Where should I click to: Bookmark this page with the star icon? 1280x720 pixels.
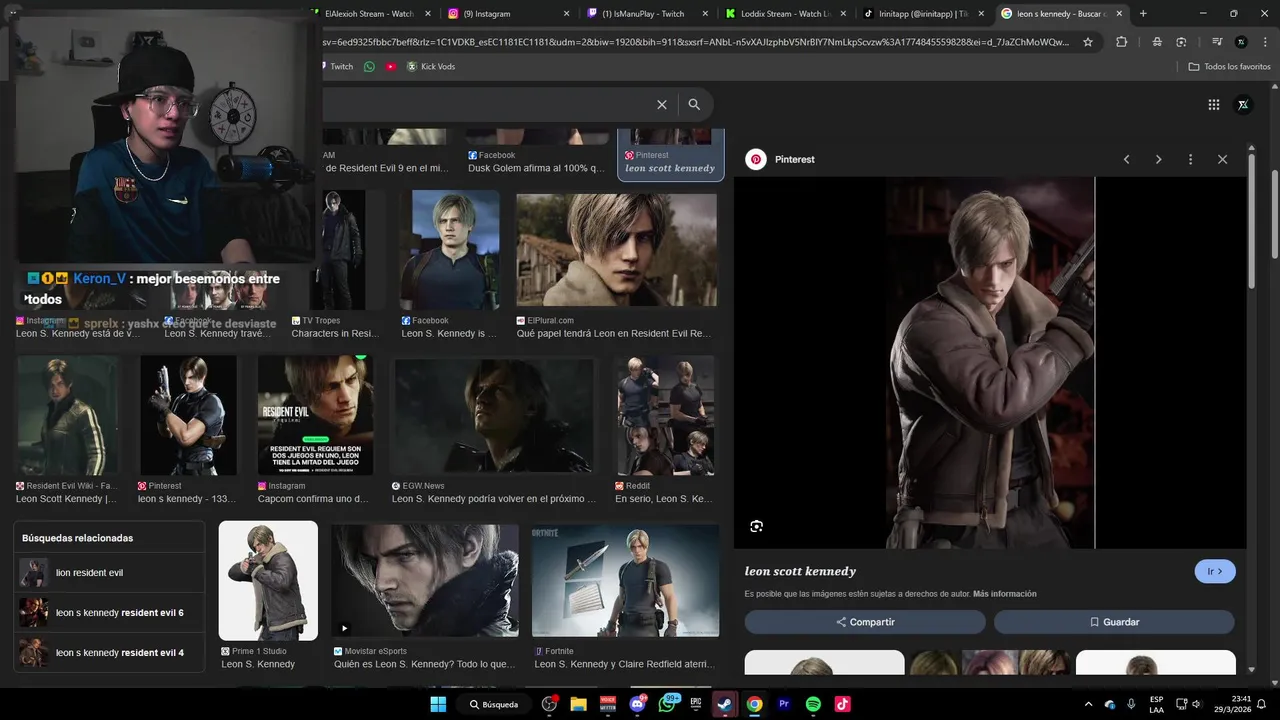click(1088, 42)
